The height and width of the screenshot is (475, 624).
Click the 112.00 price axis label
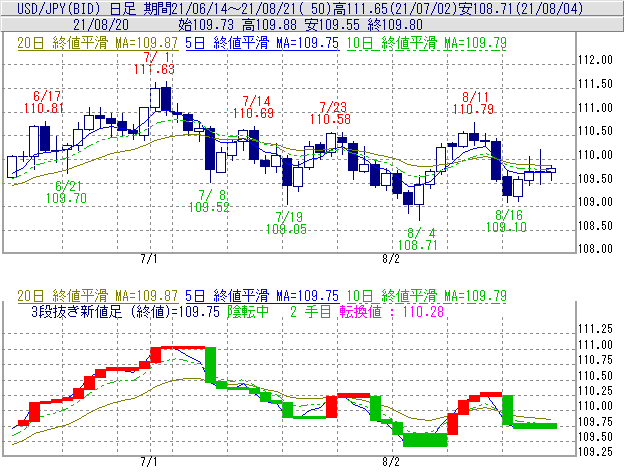(595, 60)
